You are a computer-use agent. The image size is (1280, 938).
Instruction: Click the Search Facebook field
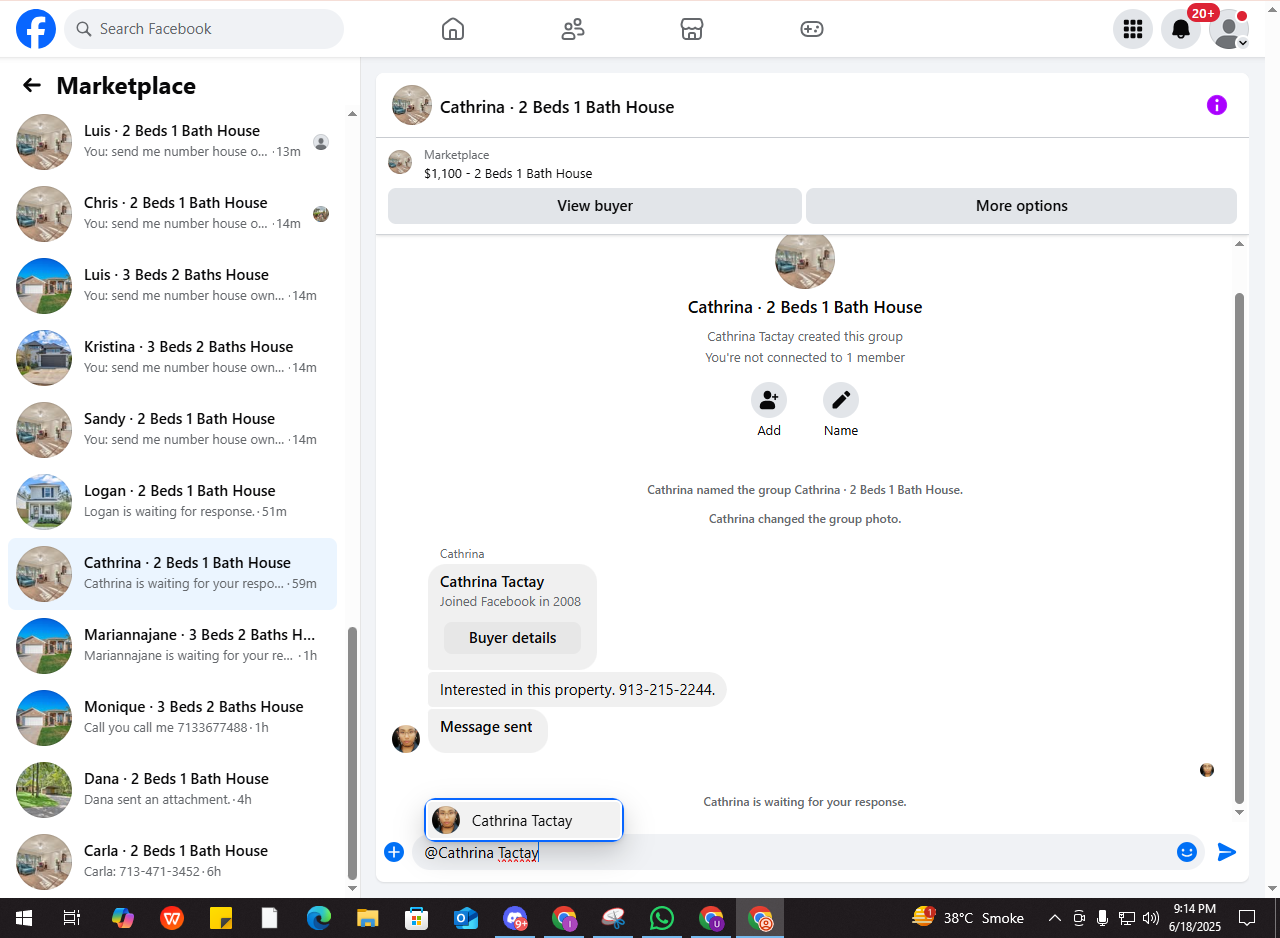point(204,29)
